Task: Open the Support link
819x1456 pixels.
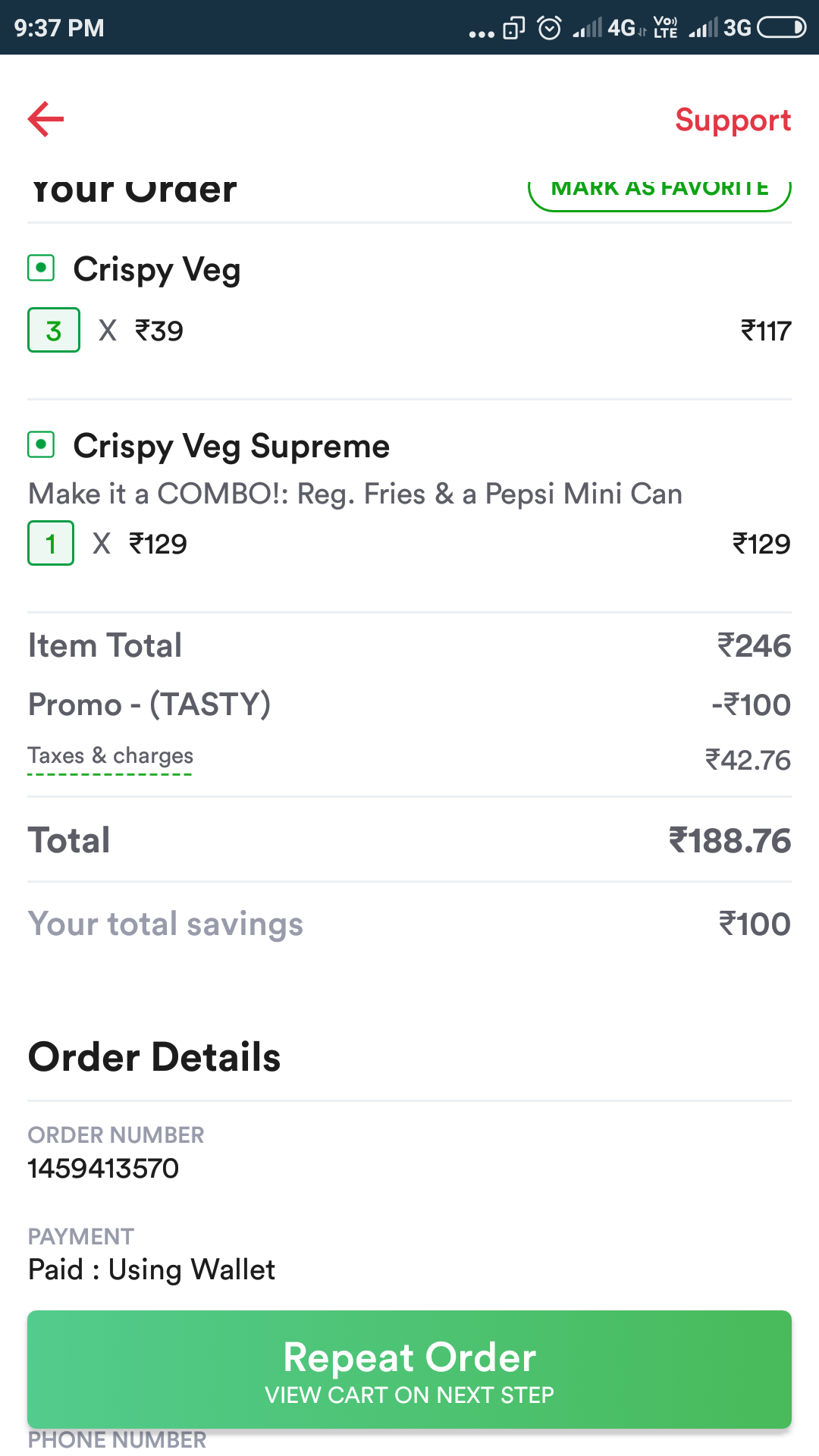Action: [733, 120]
